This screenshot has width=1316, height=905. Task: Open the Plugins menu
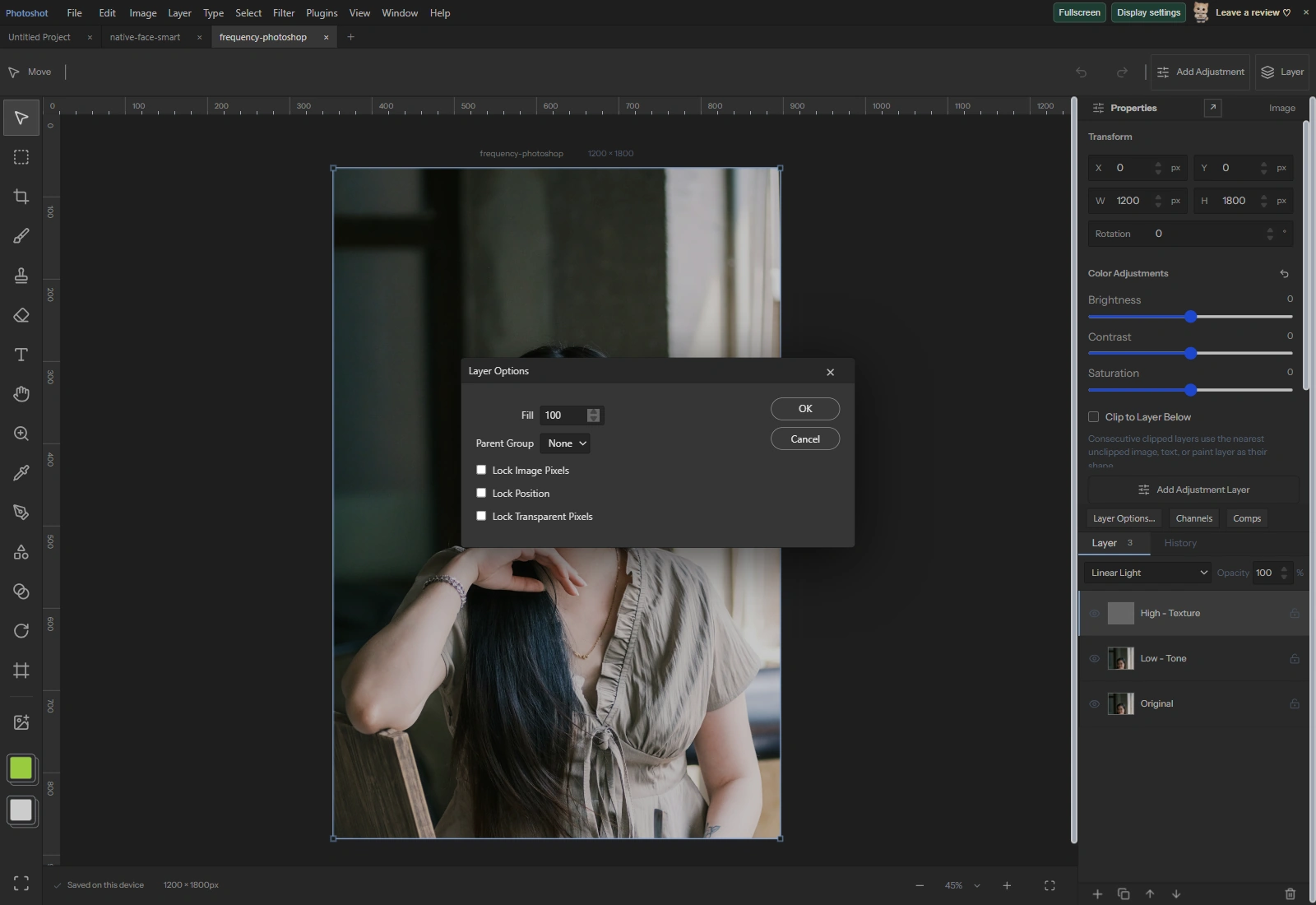coord(322,13)
